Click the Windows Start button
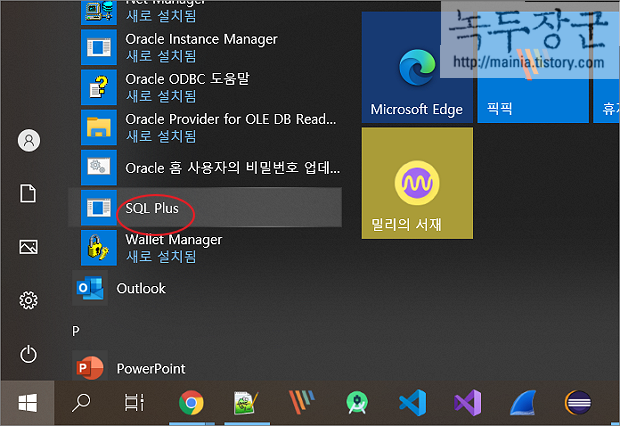Viewport: 620px width, 426px height. [28, 403]
